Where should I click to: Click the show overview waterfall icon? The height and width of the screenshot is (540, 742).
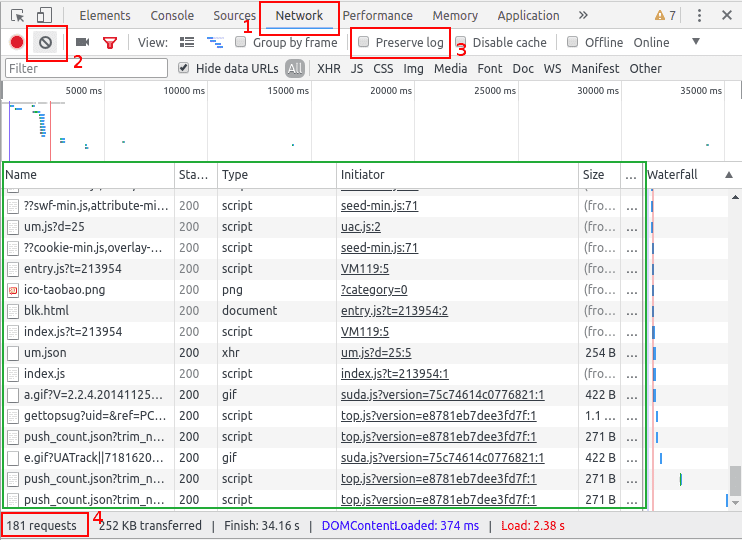215,42
